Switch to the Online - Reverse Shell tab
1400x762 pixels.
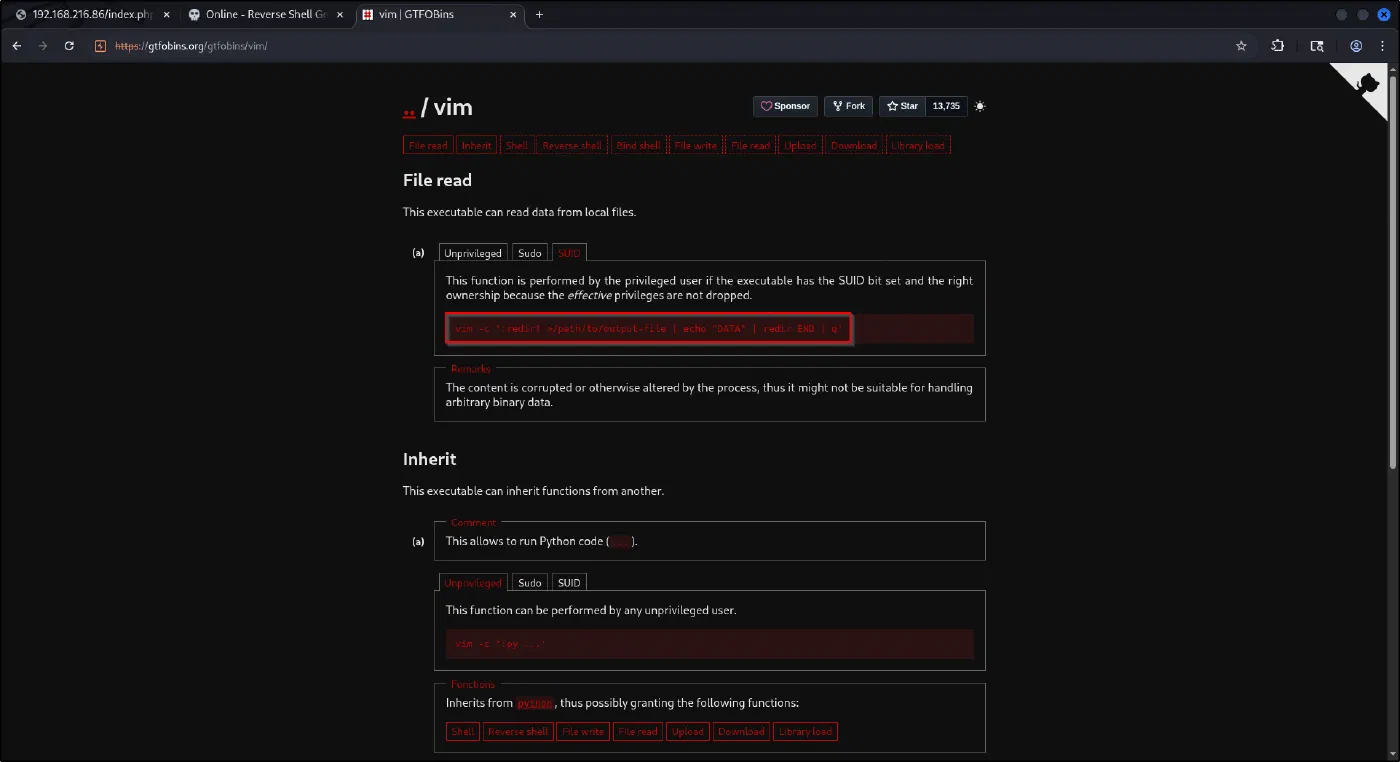pos(265,15)
